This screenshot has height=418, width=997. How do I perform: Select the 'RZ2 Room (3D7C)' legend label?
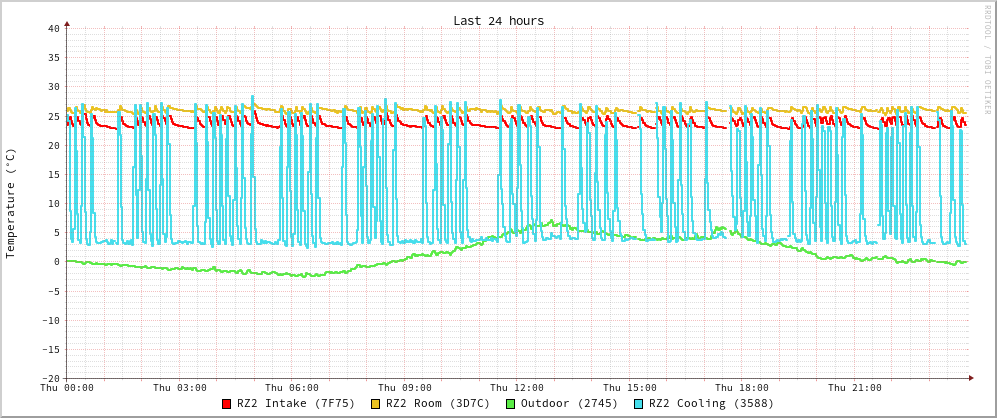point(438,403)
